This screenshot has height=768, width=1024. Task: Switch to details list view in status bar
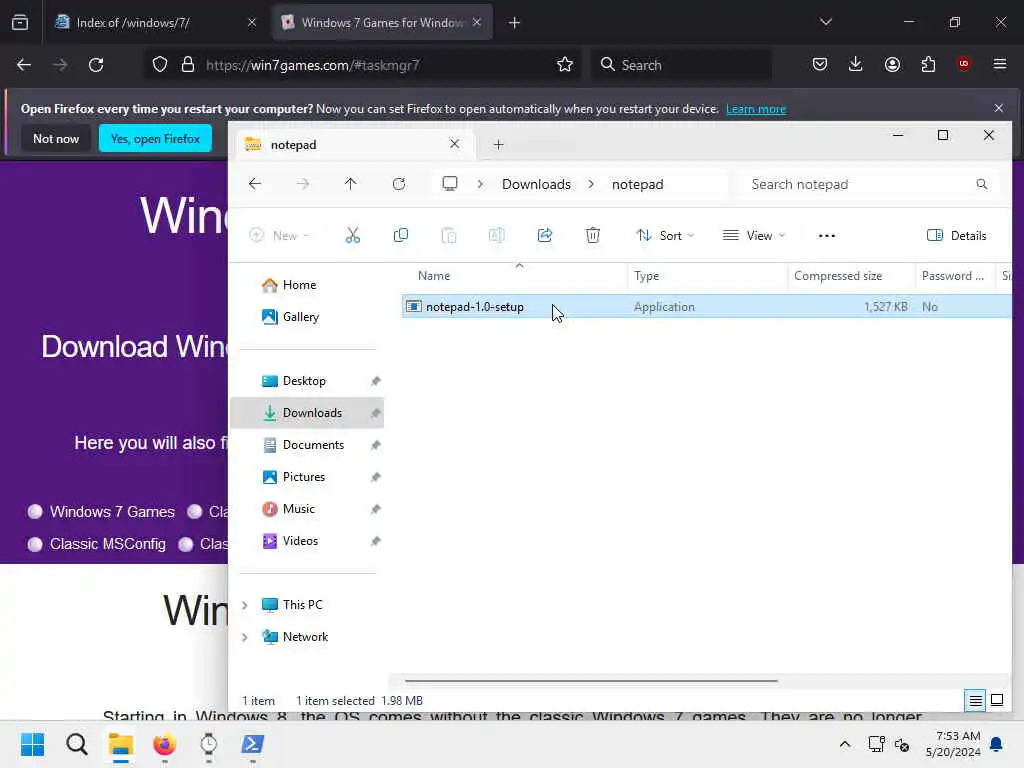point(975,701)
